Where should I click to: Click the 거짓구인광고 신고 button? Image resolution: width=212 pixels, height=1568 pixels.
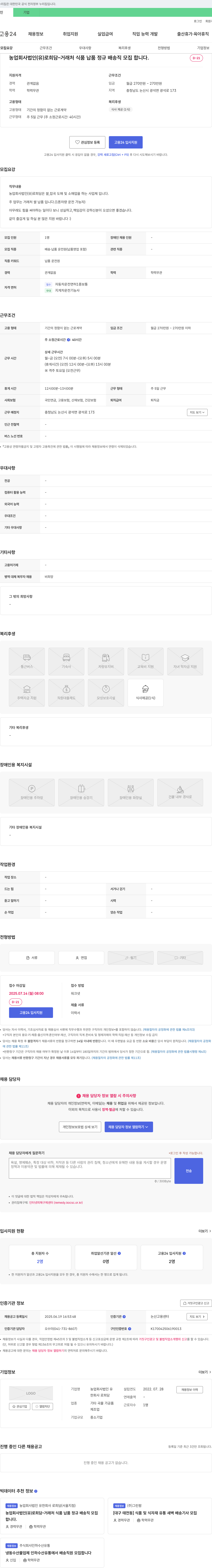(x=196, y=1303)
